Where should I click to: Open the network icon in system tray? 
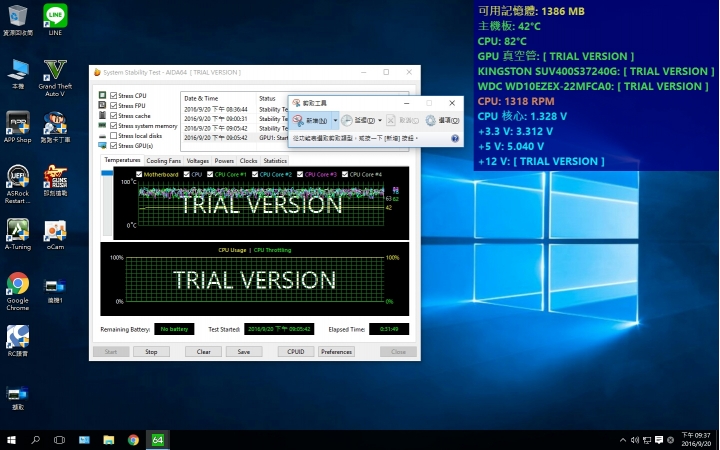point(647,440)
